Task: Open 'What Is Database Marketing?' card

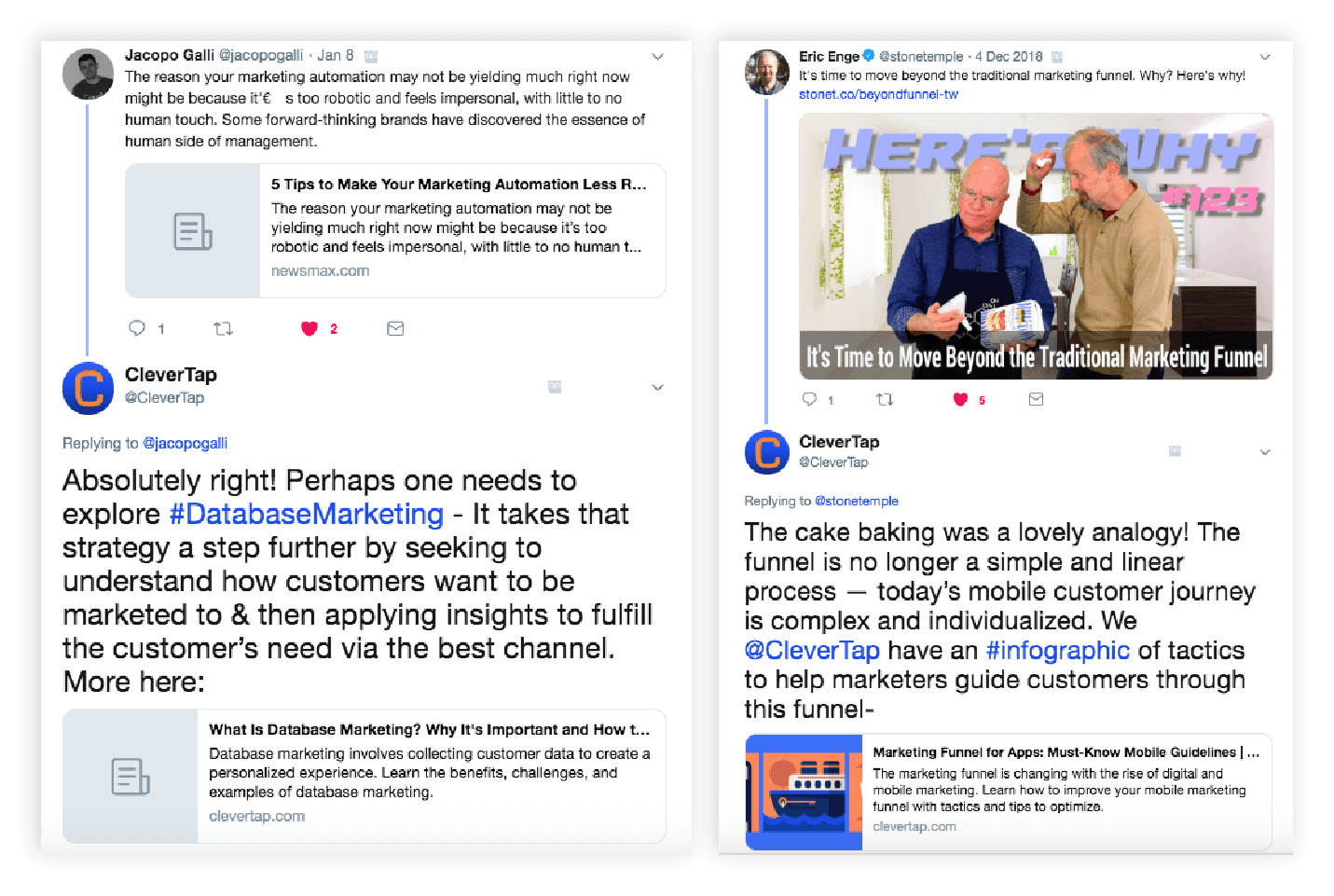Action: (x=364, y=776)
